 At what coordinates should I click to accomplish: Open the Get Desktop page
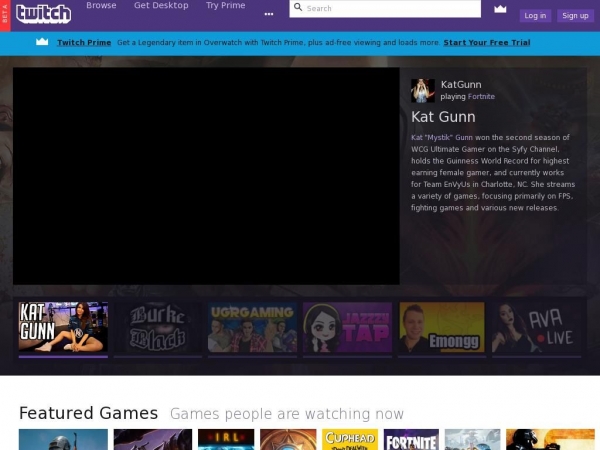(161, 5)
